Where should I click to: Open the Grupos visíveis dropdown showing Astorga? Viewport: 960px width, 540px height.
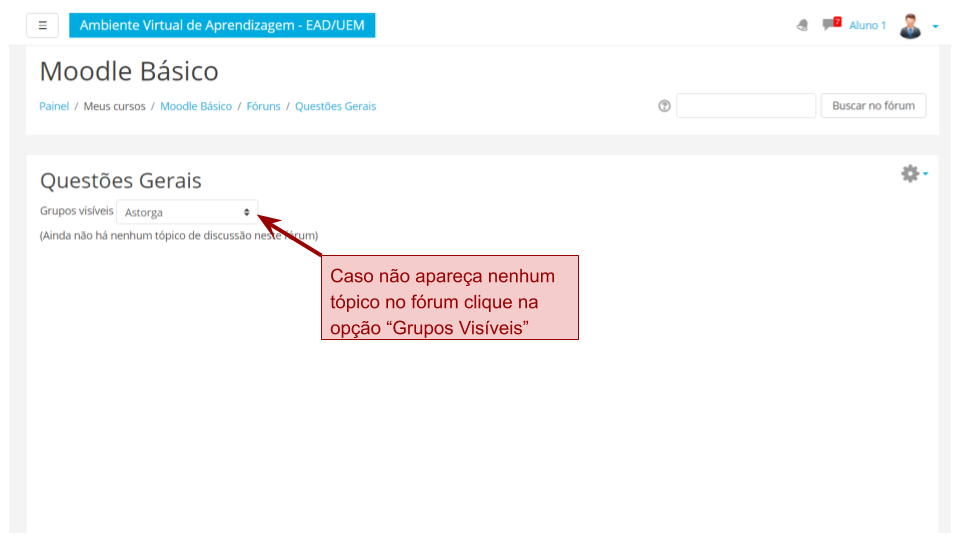187,212
